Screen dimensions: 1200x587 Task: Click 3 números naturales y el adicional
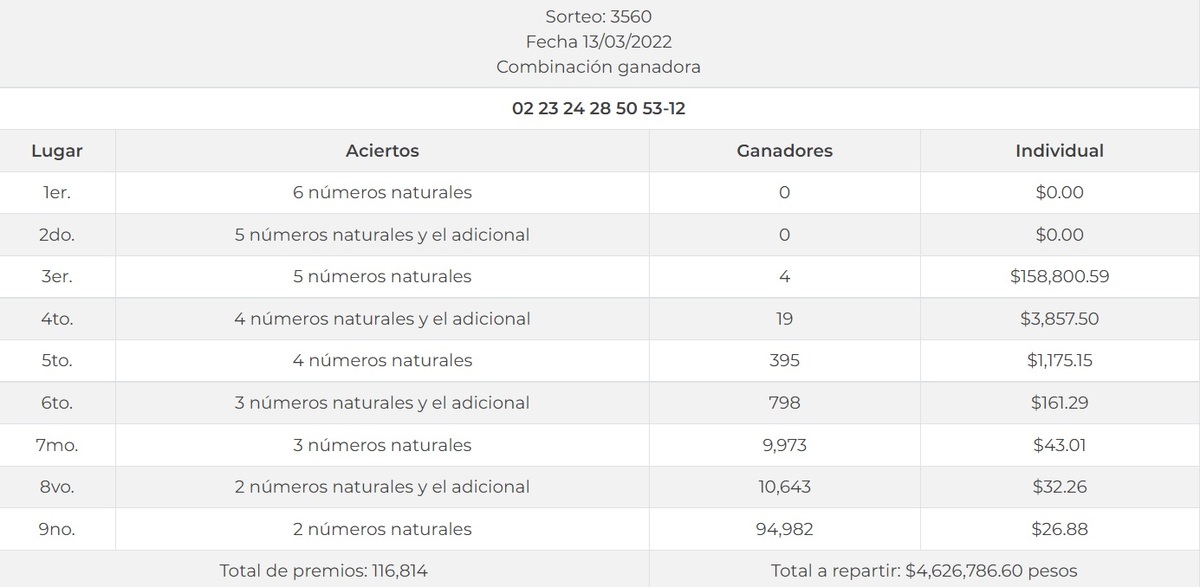tap(382, 403)
